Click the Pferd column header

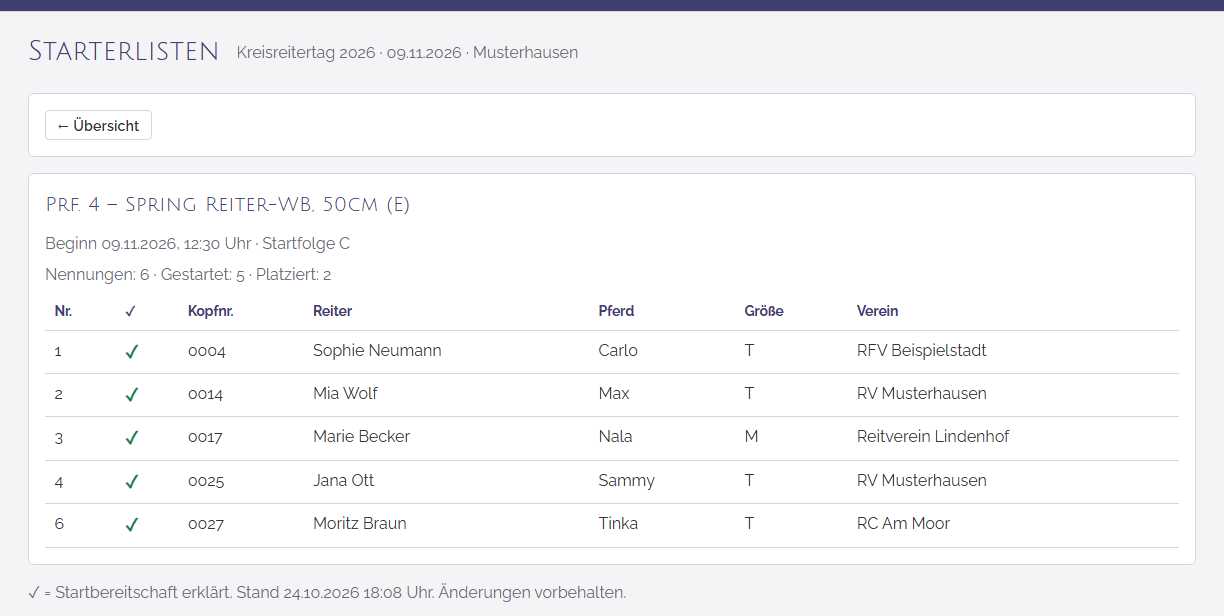point(616,311)
